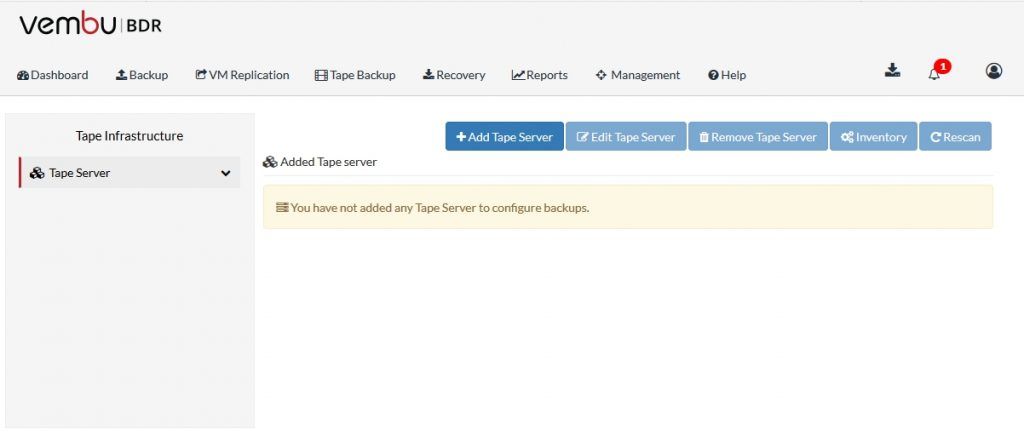This screenshot has width=1024, height=440.
Task: Click the Remove Tape Server button
Action: point(758,136)
